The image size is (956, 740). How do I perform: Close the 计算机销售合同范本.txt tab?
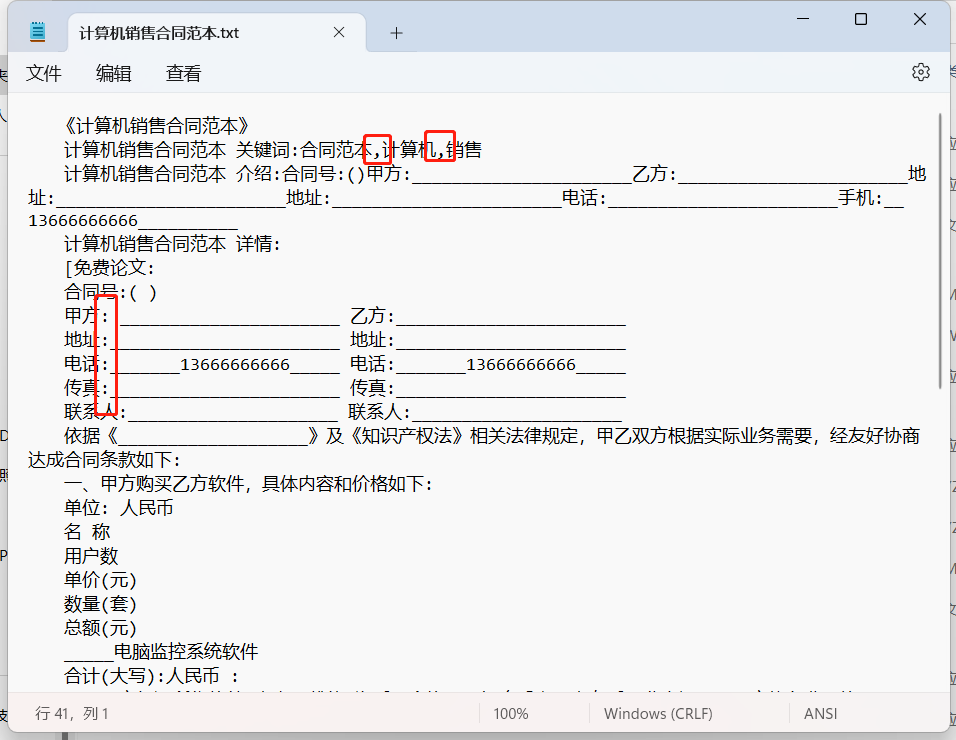click(339, 32)
